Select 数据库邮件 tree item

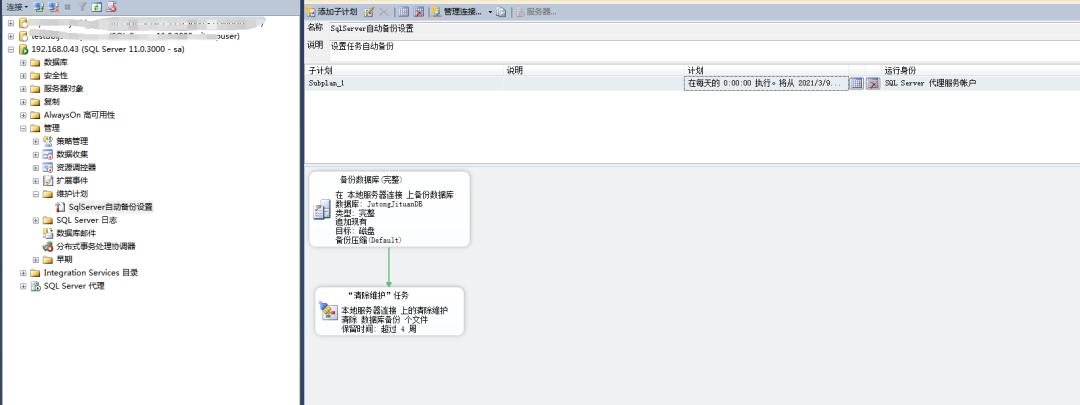point(76,233)
